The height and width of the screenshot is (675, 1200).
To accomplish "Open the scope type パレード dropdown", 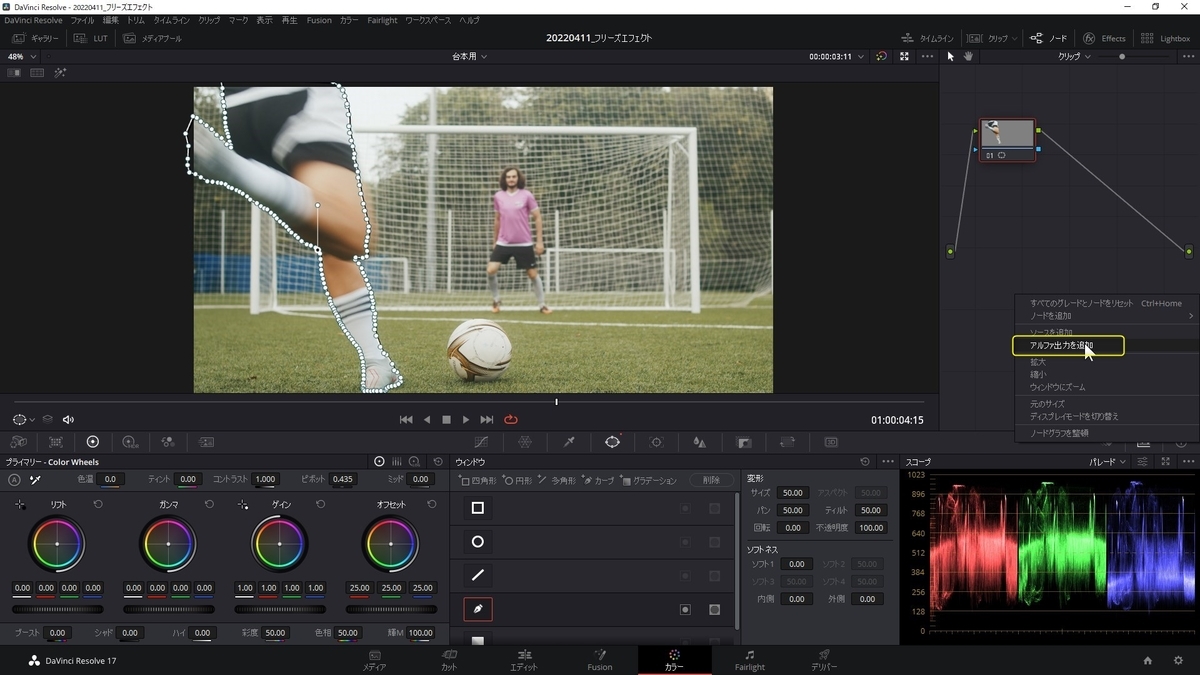I will coord(1107,462).
